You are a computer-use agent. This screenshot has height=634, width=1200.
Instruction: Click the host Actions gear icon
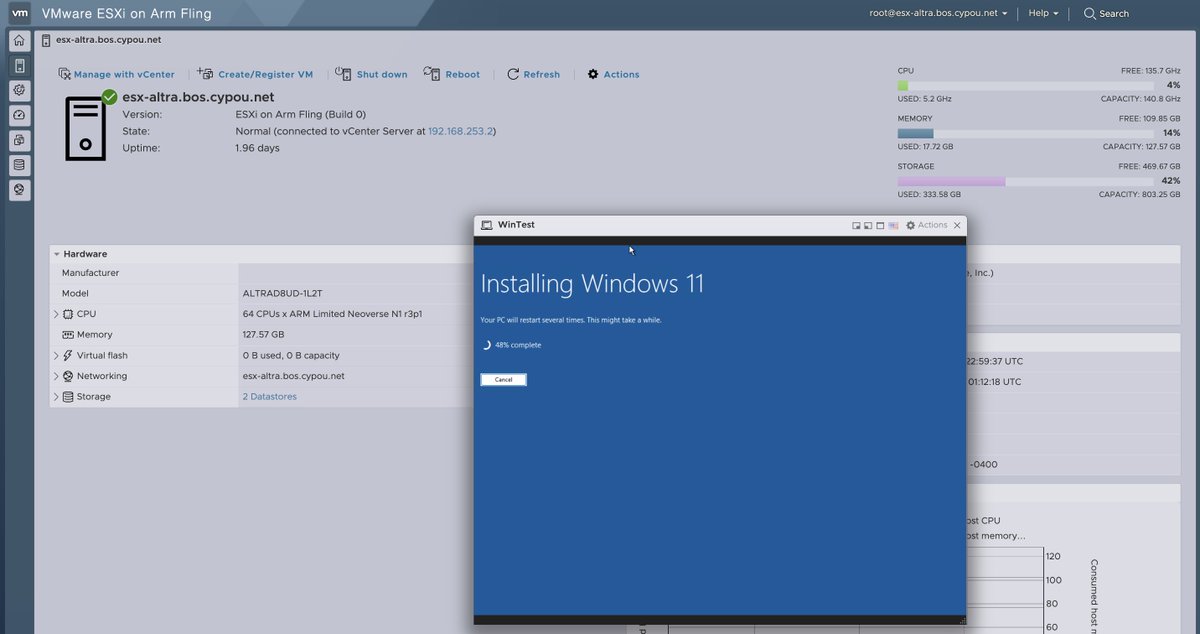click(x=593, y=74)
